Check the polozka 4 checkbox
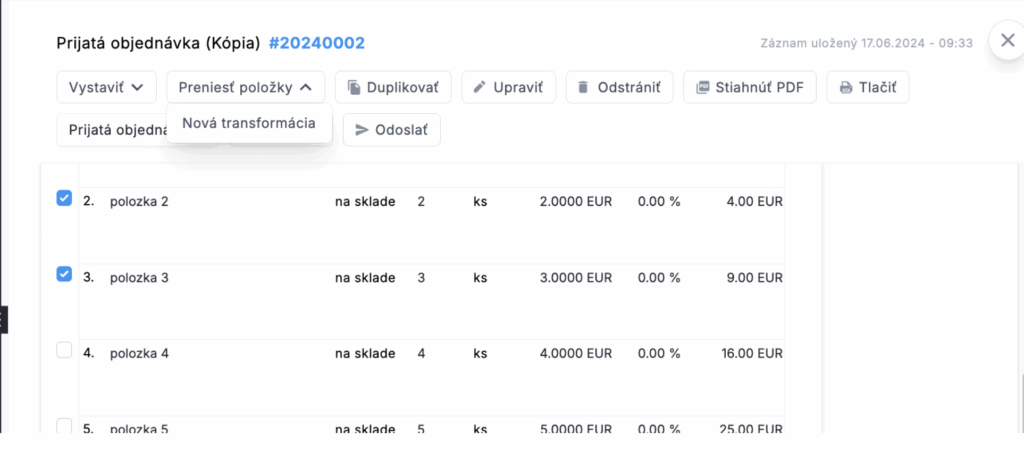 pos(64,350)
